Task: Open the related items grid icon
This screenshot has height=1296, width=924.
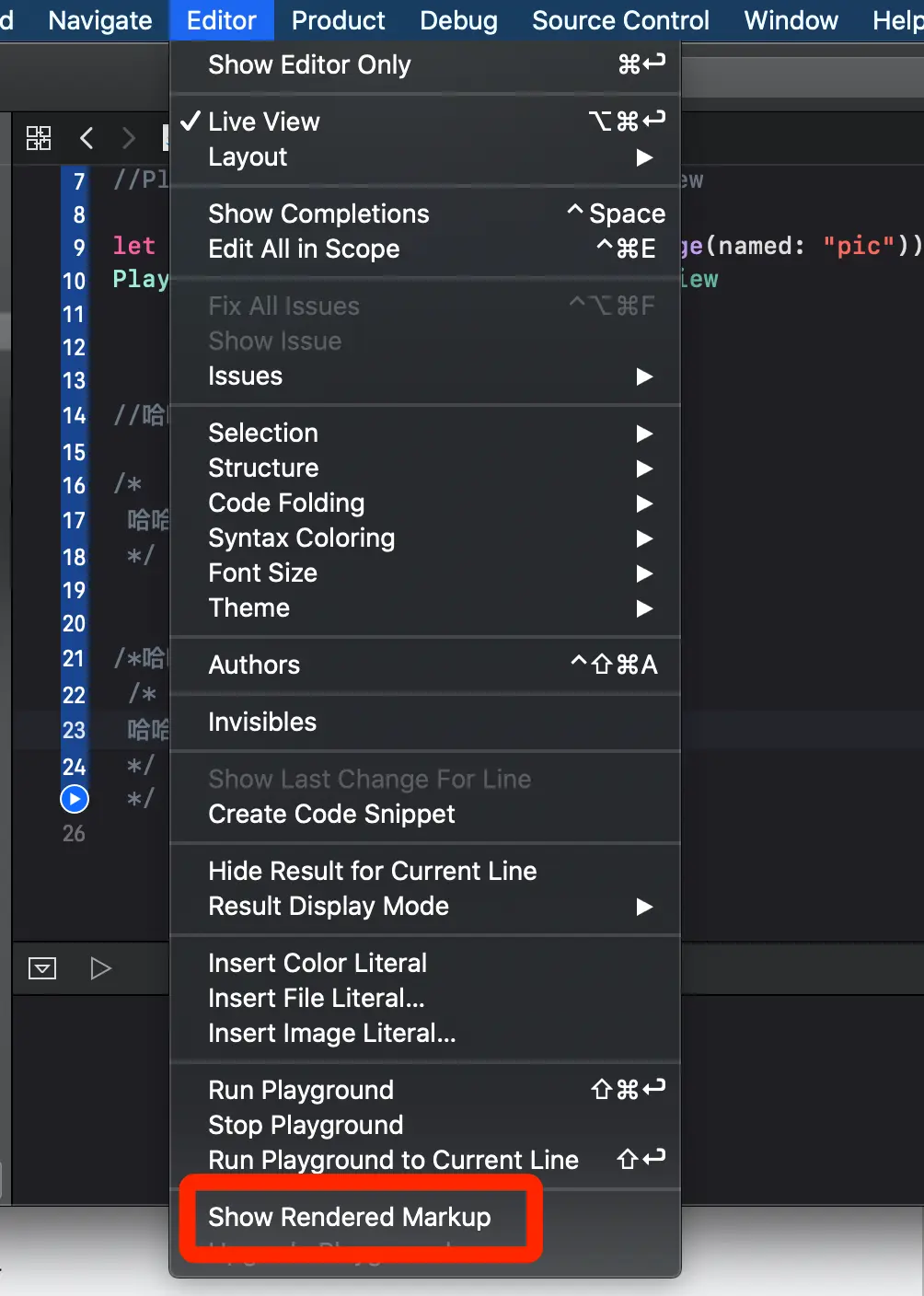Action: (39, 138)
